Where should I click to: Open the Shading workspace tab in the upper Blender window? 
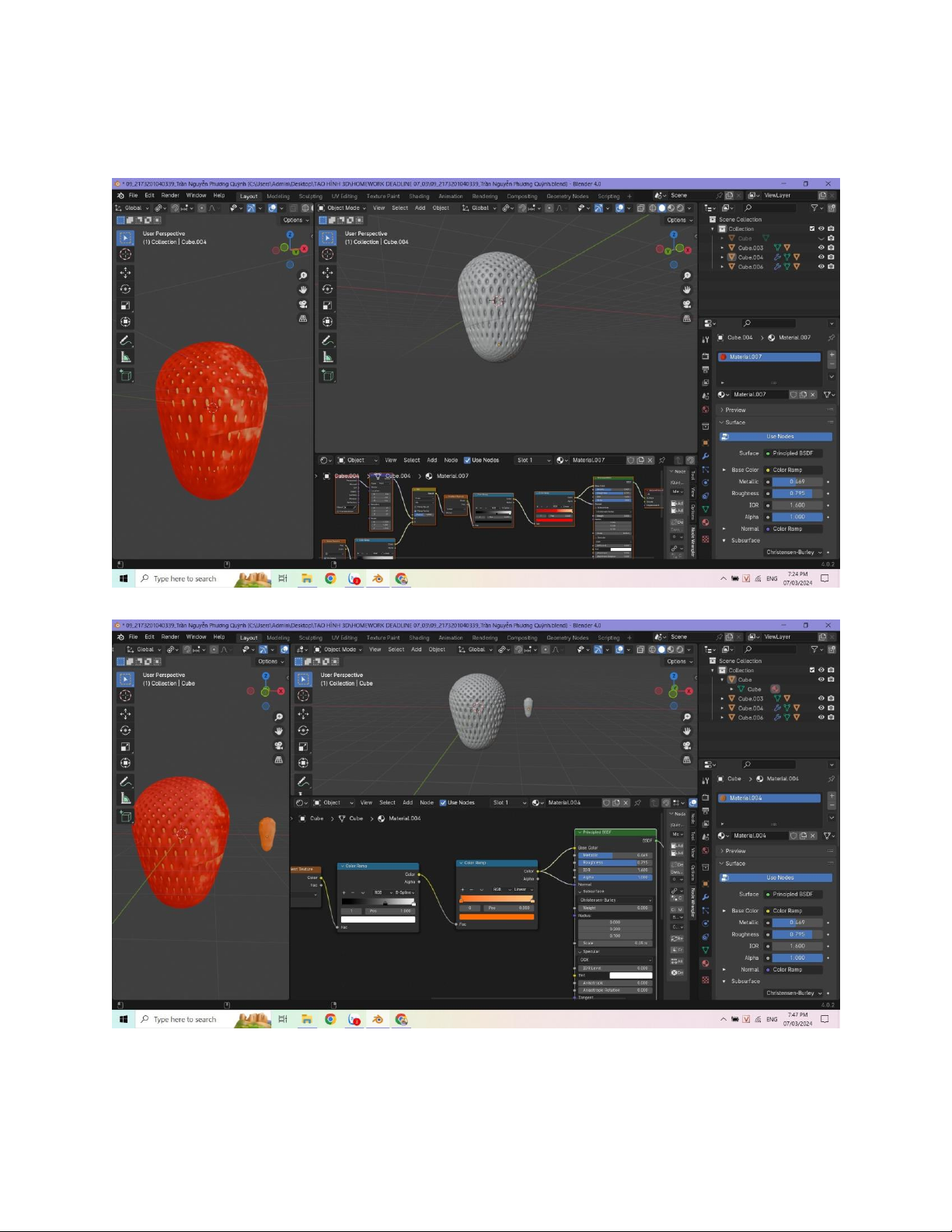pos(419,196)
